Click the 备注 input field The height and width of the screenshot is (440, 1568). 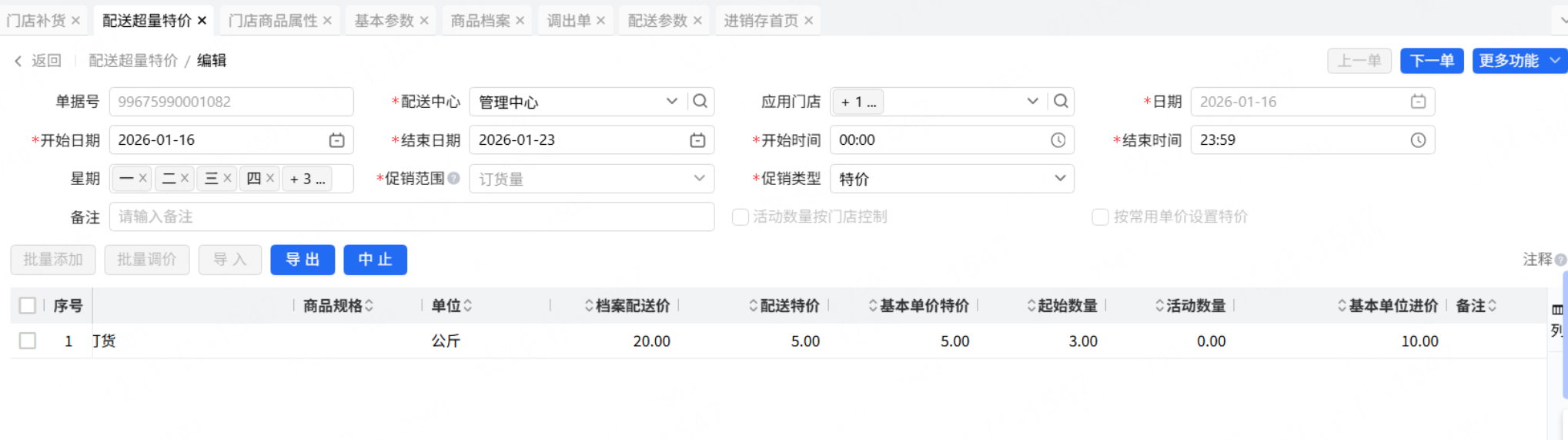pos(412,217)
